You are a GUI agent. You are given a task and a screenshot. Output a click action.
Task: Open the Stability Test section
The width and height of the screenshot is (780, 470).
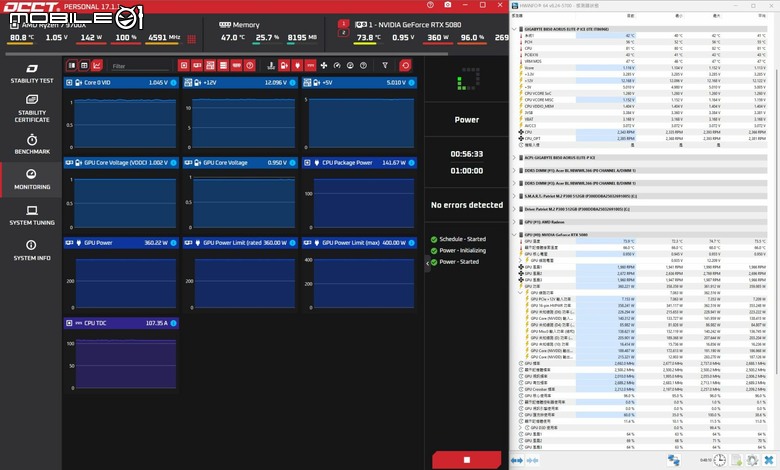coord(32,73)
